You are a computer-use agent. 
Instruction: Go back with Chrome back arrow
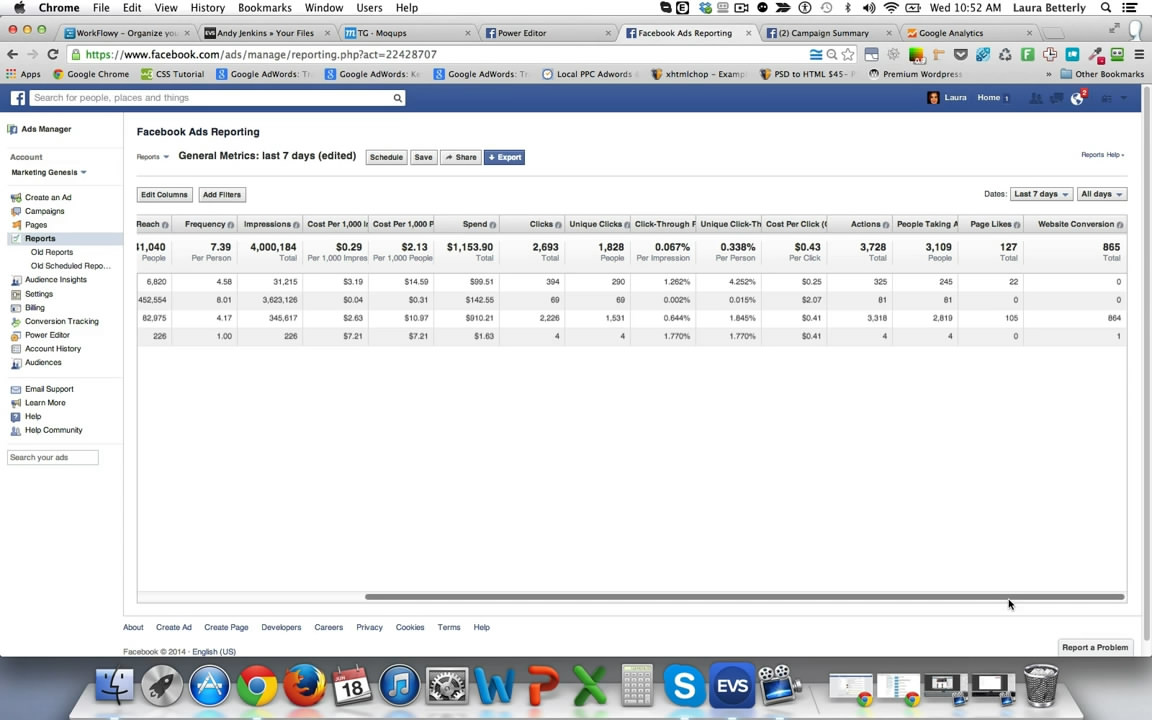pos(12,54)
